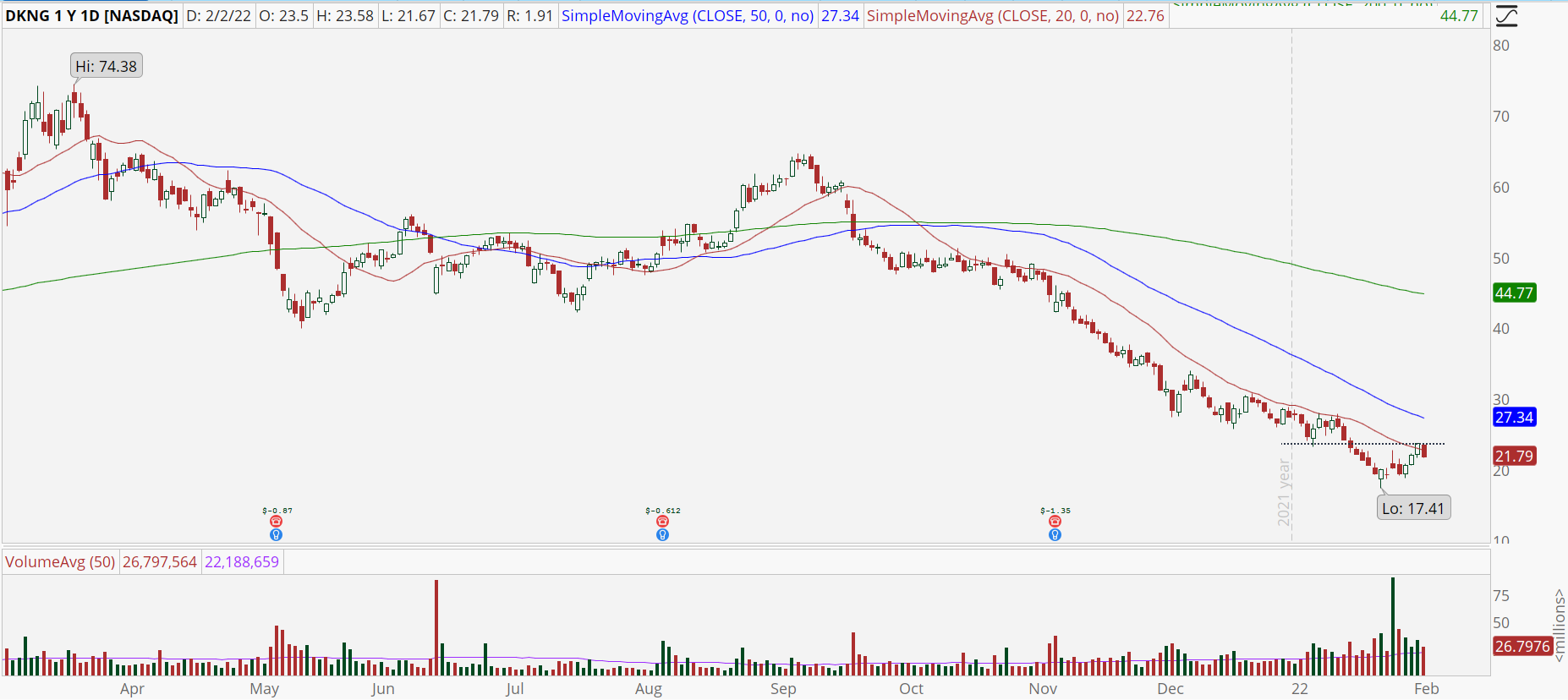
Task: Click the Sep label on time axis
Action: [x=783, y=689]
